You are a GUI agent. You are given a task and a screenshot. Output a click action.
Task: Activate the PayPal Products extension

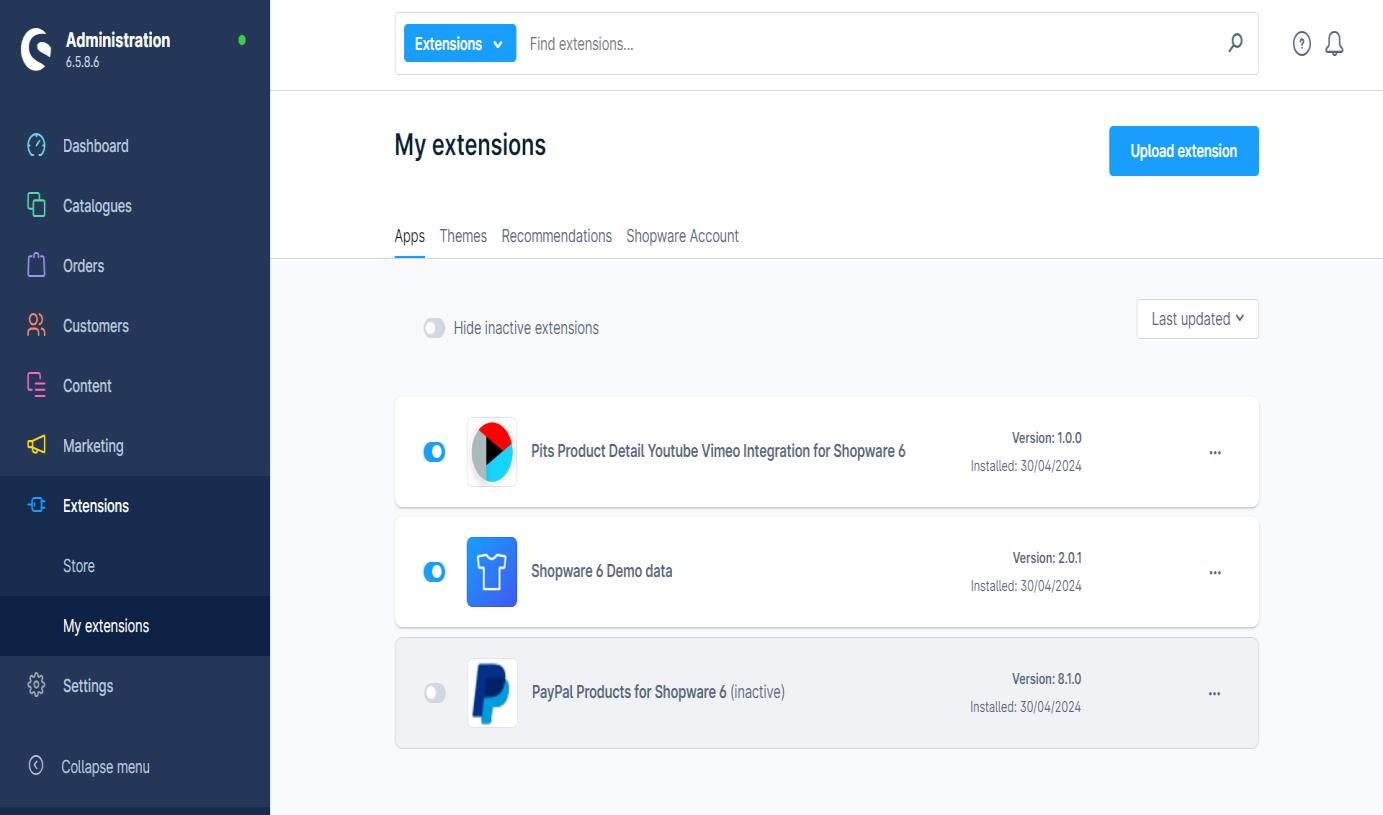tap(434, 693)
